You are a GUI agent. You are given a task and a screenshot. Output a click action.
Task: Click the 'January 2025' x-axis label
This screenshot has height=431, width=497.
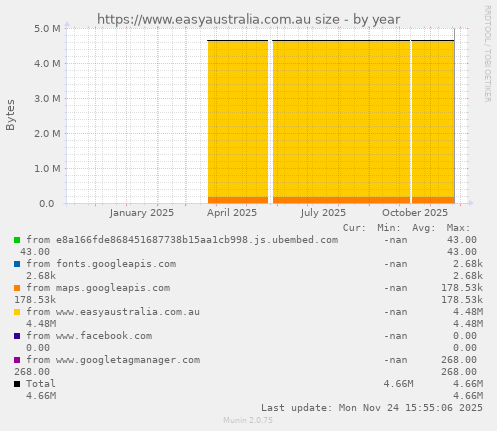(142, 213)
